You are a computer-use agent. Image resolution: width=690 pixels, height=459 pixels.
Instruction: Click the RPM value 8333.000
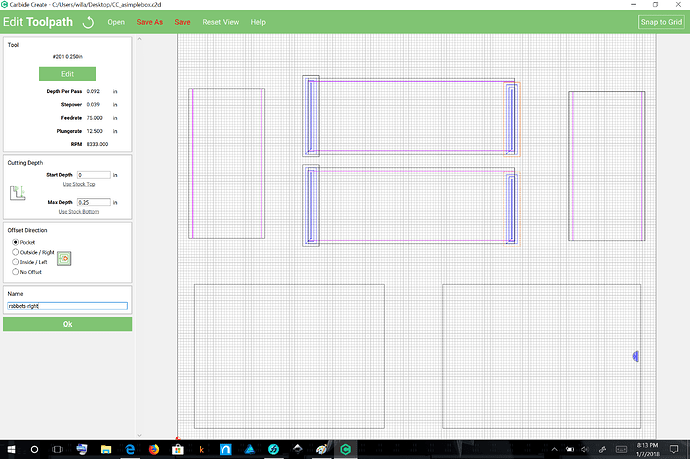tap(97, 144)
